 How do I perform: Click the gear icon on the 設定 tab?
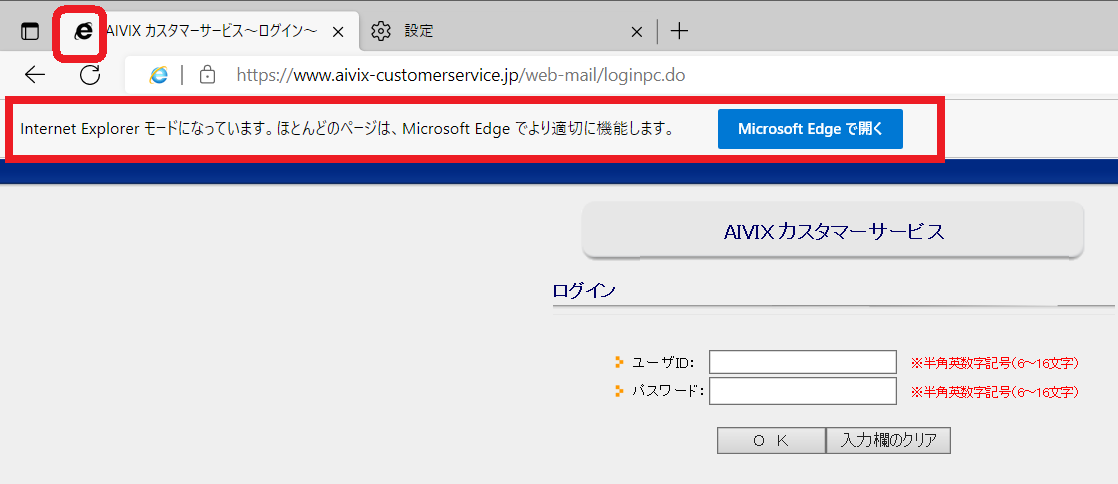click(381, 31)
